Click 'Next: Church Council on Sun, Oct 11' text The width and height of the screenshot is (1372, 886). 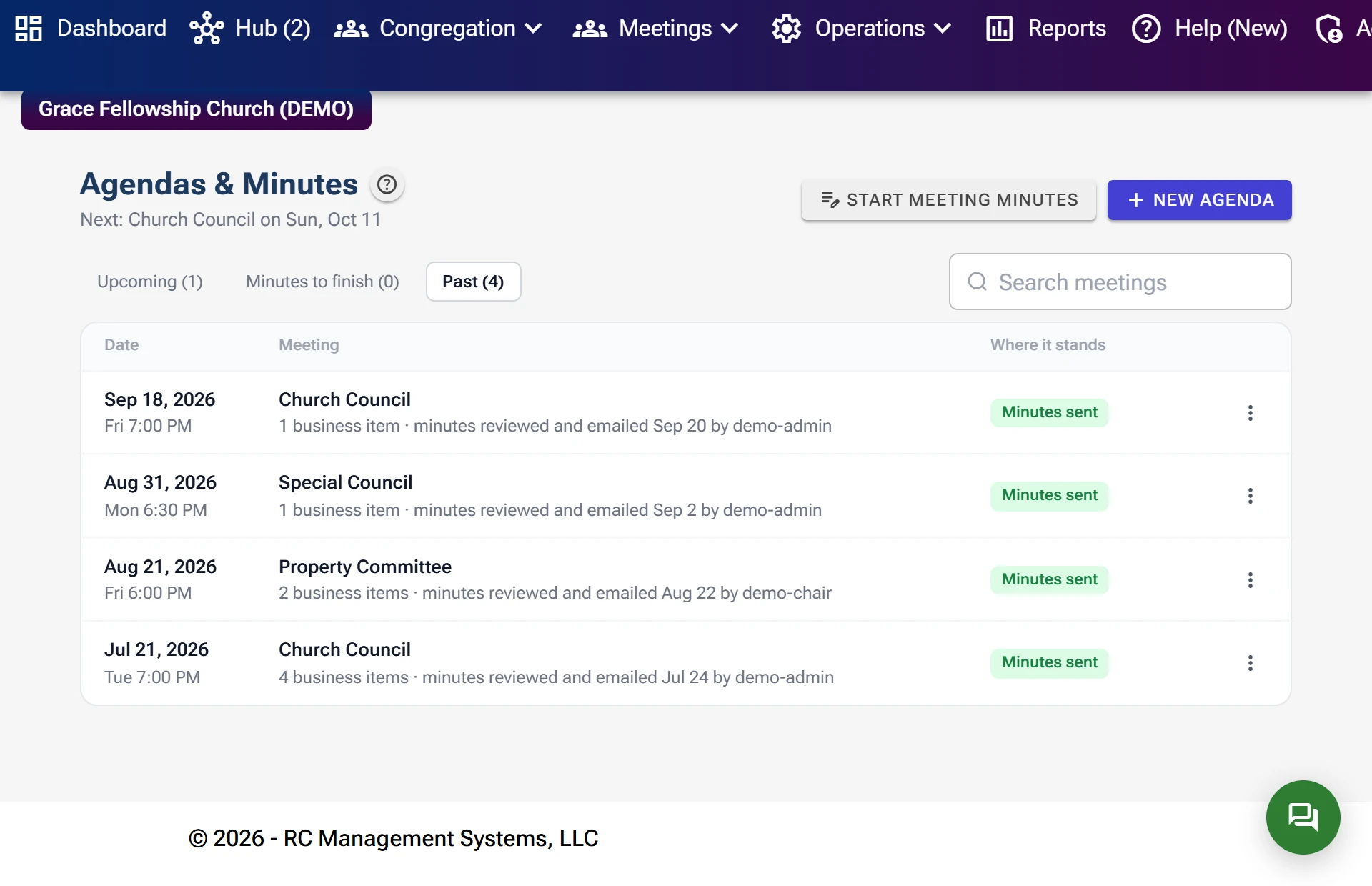(230, 219)
